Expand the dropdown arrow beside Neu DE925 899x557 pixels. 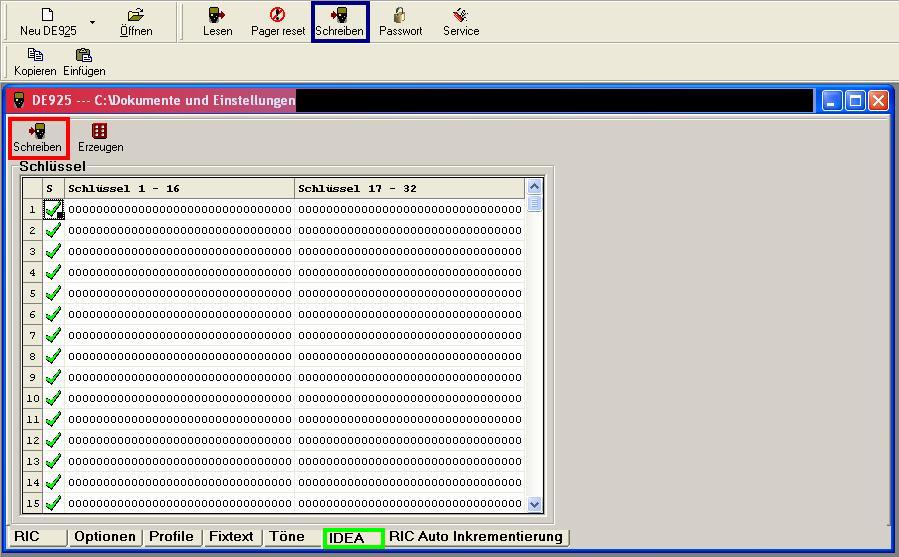(x=92, y=22)
